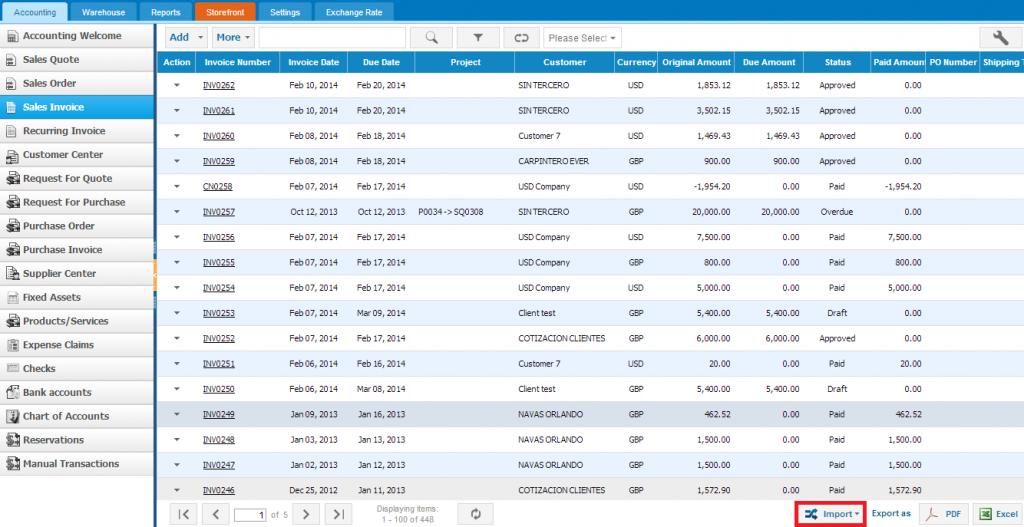The height and width of the screenshot is (527, 1024).
Task: Expand action menu for INV0261
Action: 176,110
